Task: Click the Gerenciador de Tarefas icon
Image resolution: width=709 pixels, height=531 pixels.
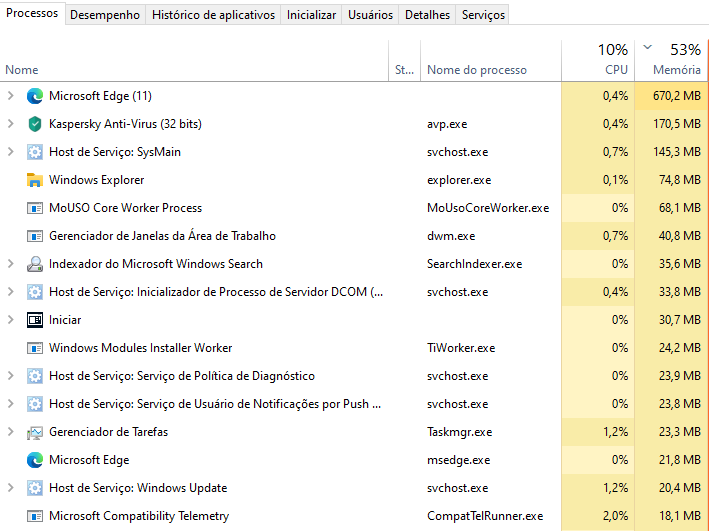Action: click(x=35, y=432)
